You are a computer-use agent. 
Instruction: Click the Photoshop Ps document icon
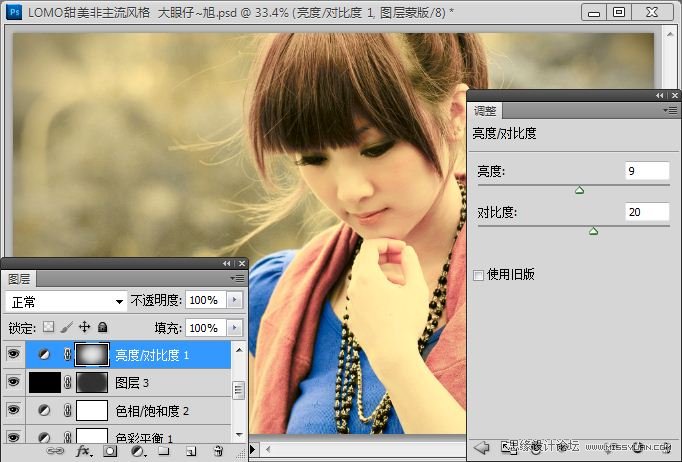pos(14,12)
